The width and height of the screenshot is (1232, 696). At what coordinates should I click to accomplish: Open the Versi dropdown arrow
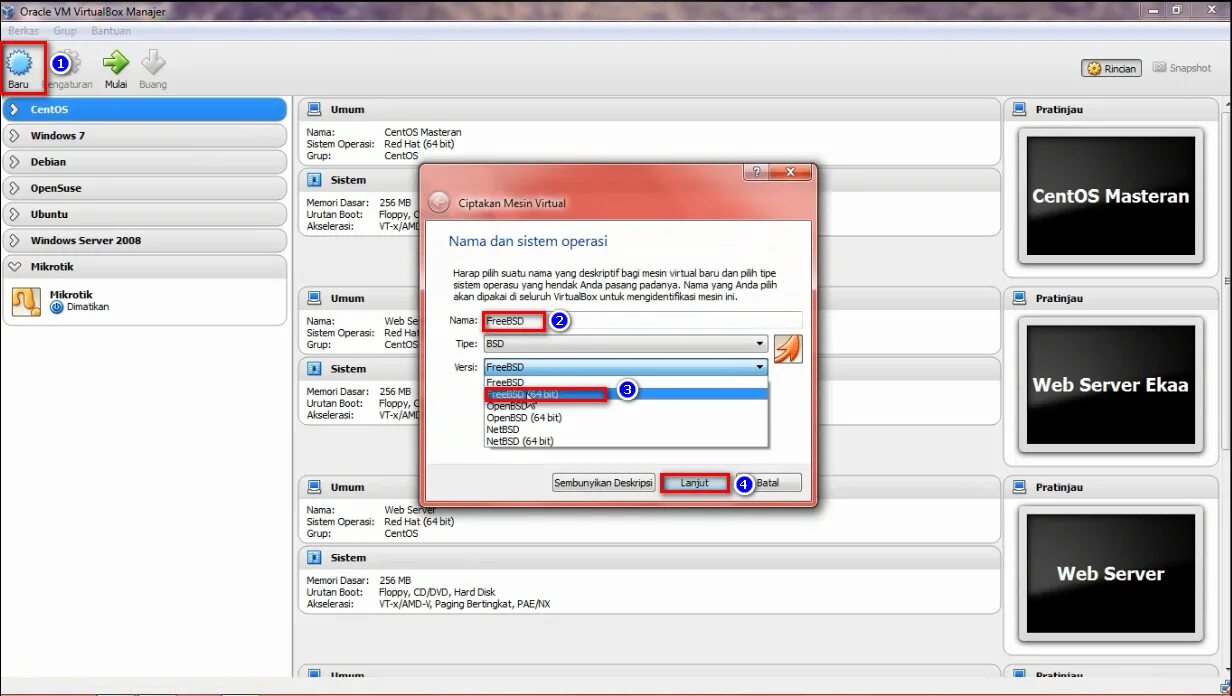(760, 367)
